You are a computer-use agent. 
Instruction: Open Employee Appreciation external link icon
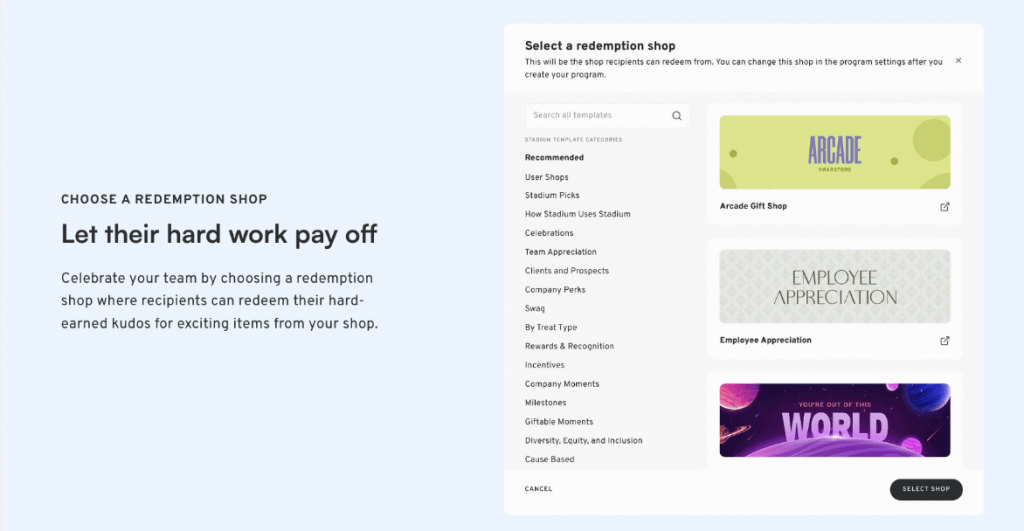(945, 340)
